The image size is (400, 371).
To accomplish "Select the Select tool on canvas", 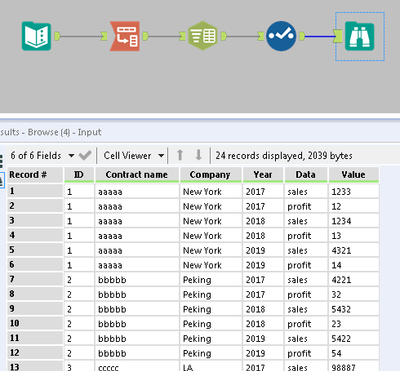I will tap(281, 36).
